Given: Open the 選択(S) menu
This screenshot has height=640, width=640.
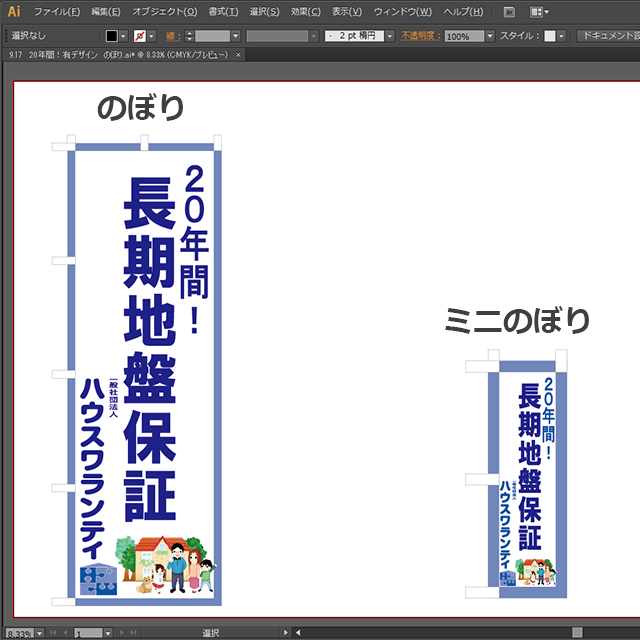Looking at the screenshot, I should (x=264, y=11).
